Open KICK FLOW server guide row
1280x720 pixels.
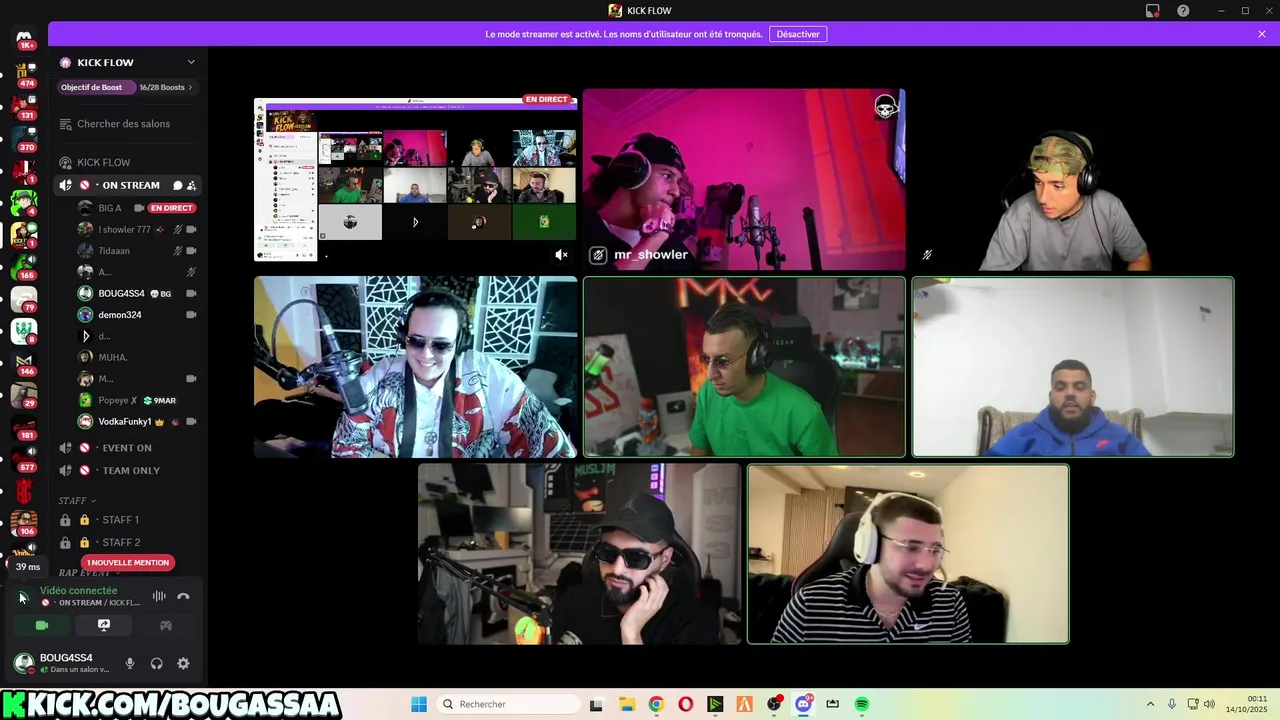coord(127,162)
